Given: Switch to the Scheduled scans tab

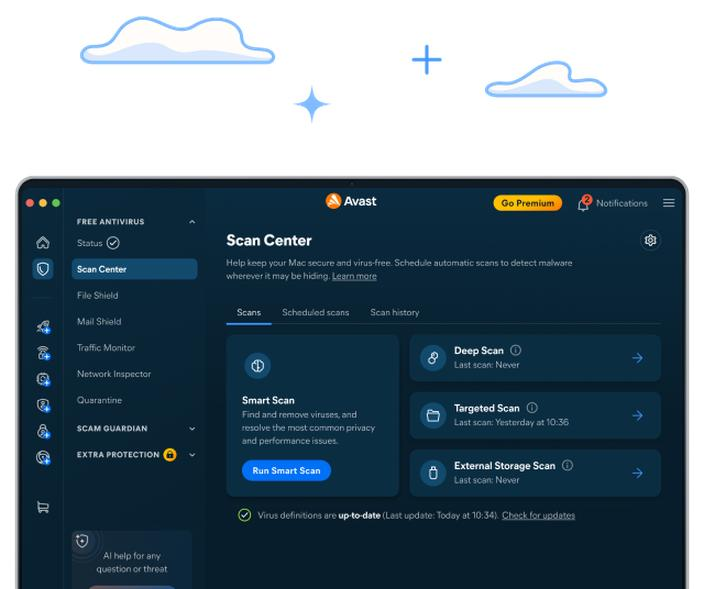Looking at the screenshot, I should pyautogui.click(x=316, y=312).
